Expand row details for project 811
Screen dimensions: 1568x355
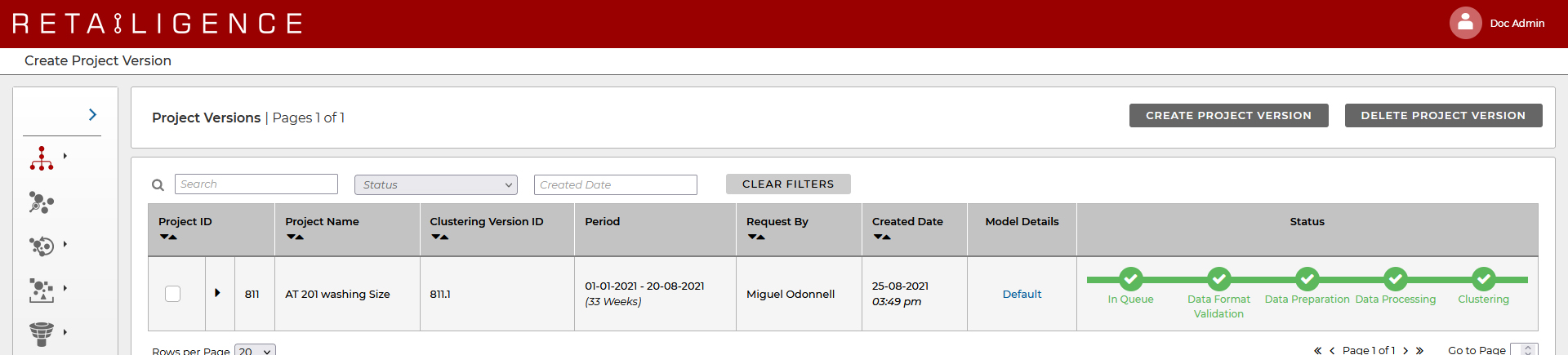pyautogui.click(x=217, y=293)
